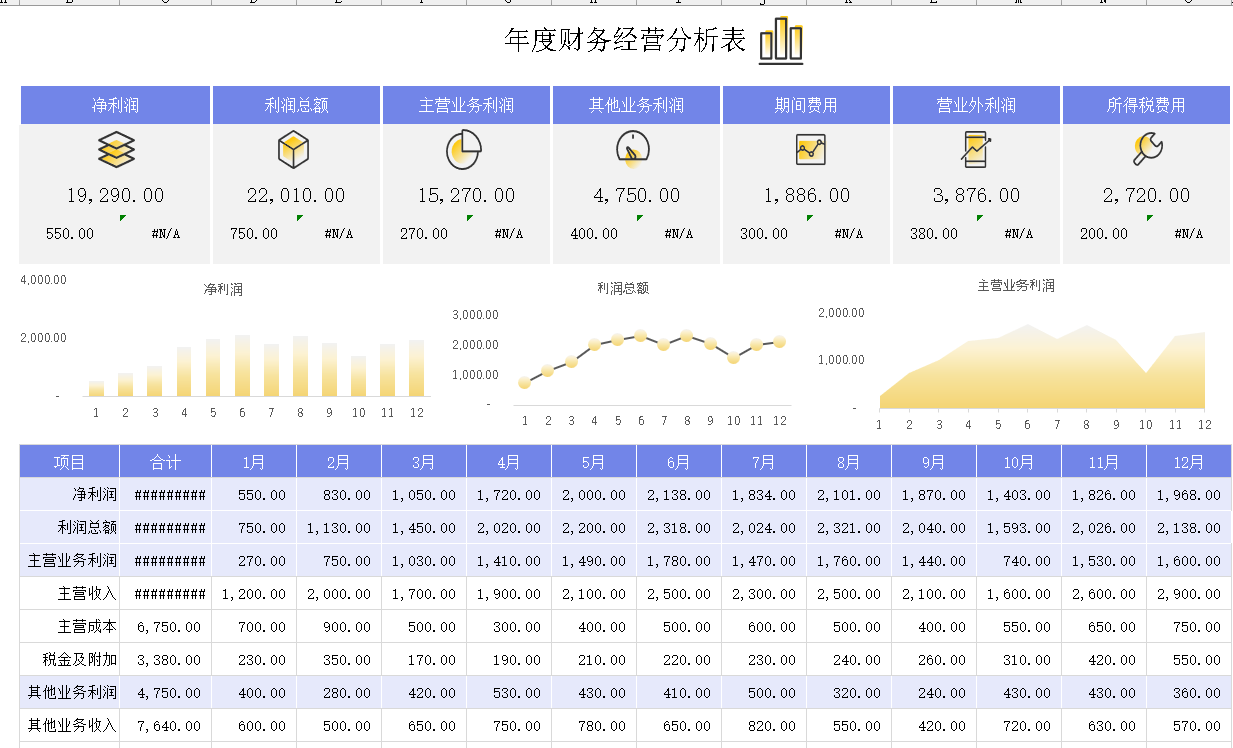
Task: Click the 12月 column header in the table
Action: (x=1188, y=462)
